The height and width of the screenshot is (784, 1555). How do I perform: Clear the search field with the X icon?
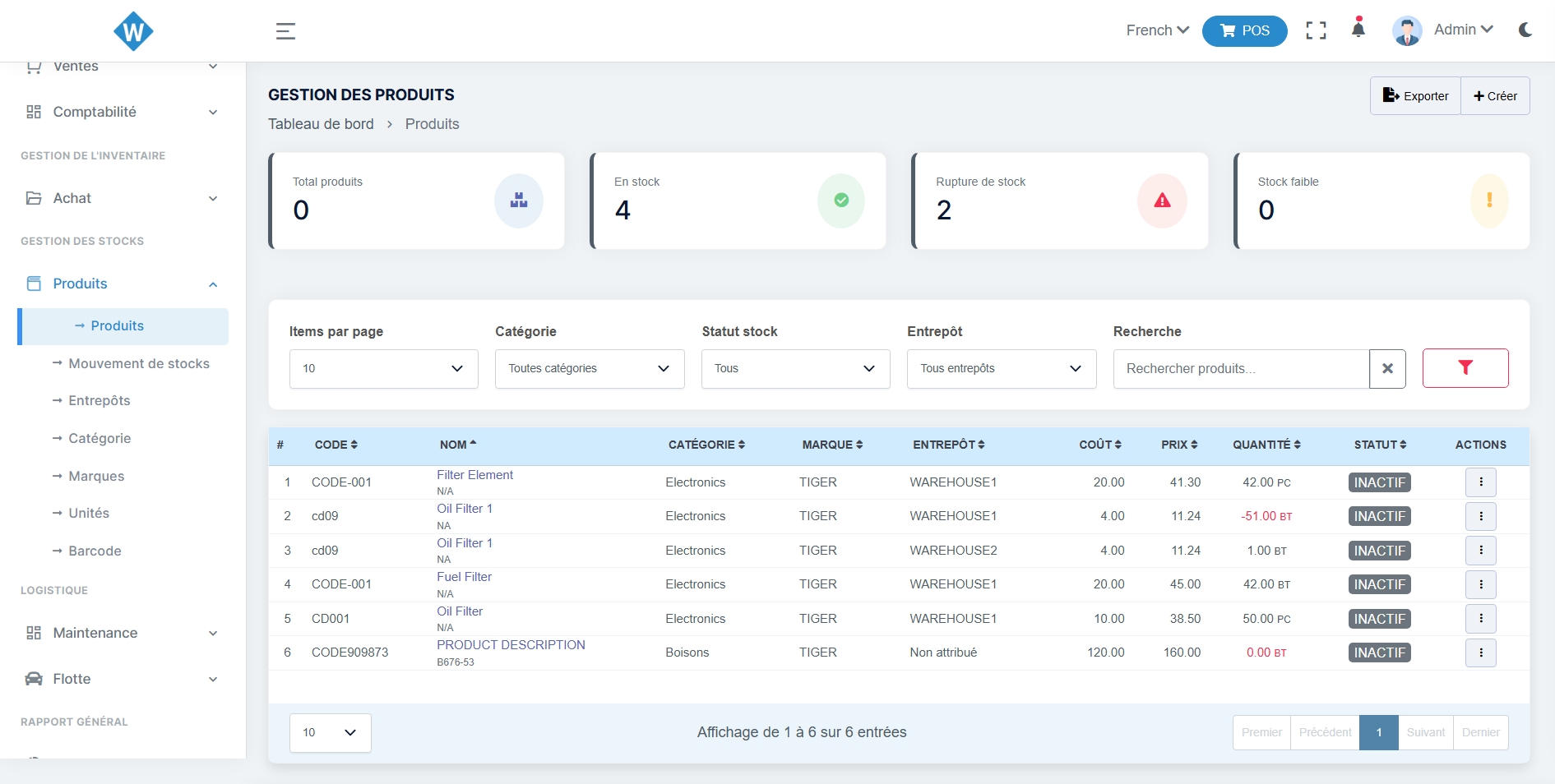1387,369
